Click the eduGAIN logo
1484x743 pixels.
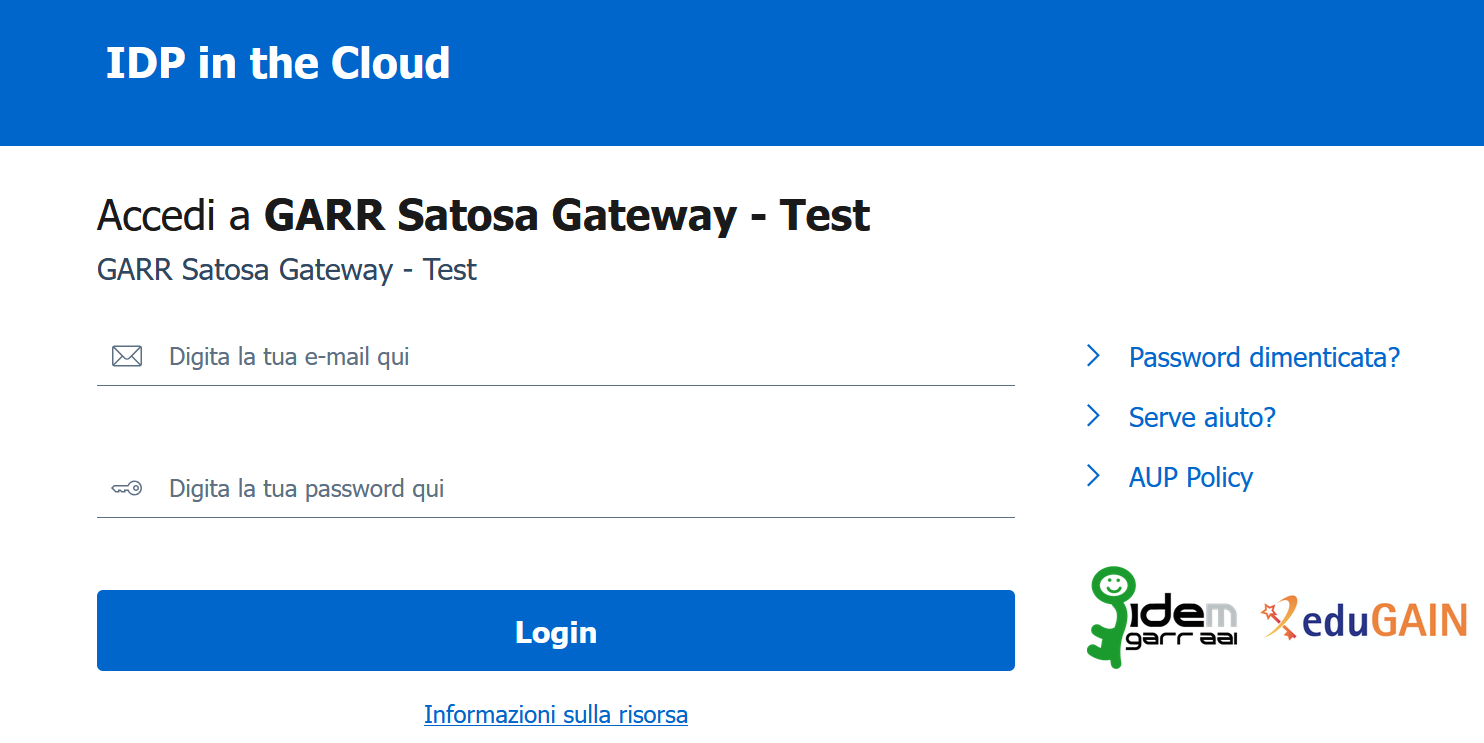pos(1365,618)
